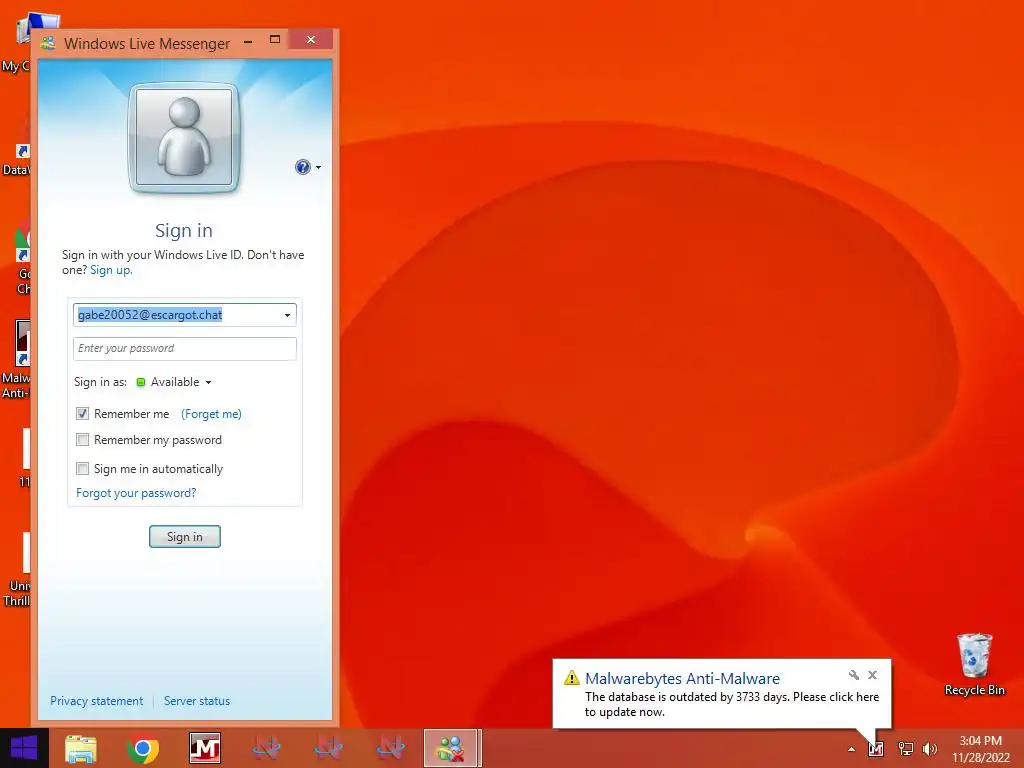
Task: Click the Malwarebytes Anti-Malware notification title
Action: coord(682,679)
